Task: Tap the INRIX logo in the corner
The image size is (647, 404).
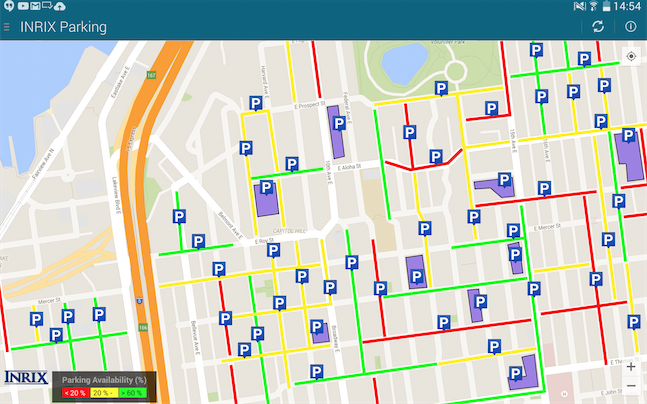Action: coord(26,378)
